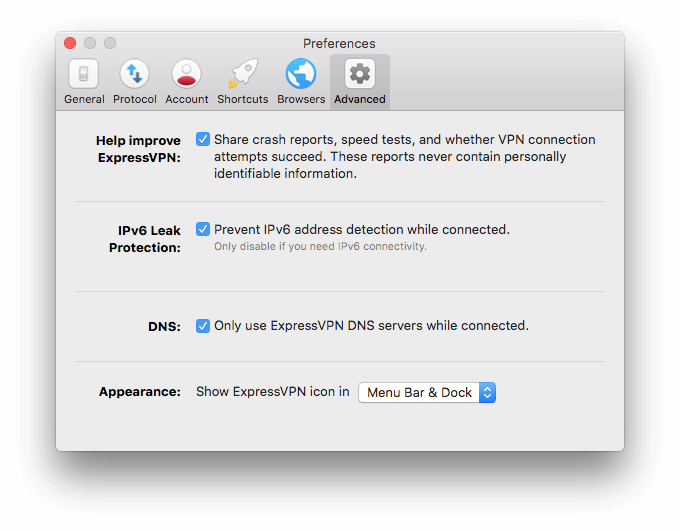Click the greyed zoom window button
This screenshot has height=531, width=680.
click(110, 43)
